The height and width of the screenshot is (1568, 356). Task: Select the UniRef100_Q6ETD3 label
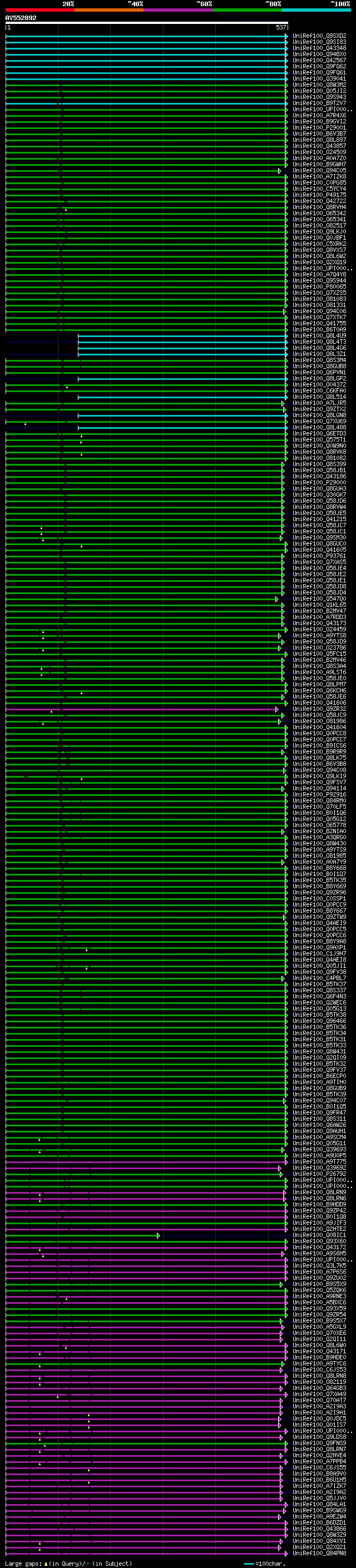click(x=319, y=433)
